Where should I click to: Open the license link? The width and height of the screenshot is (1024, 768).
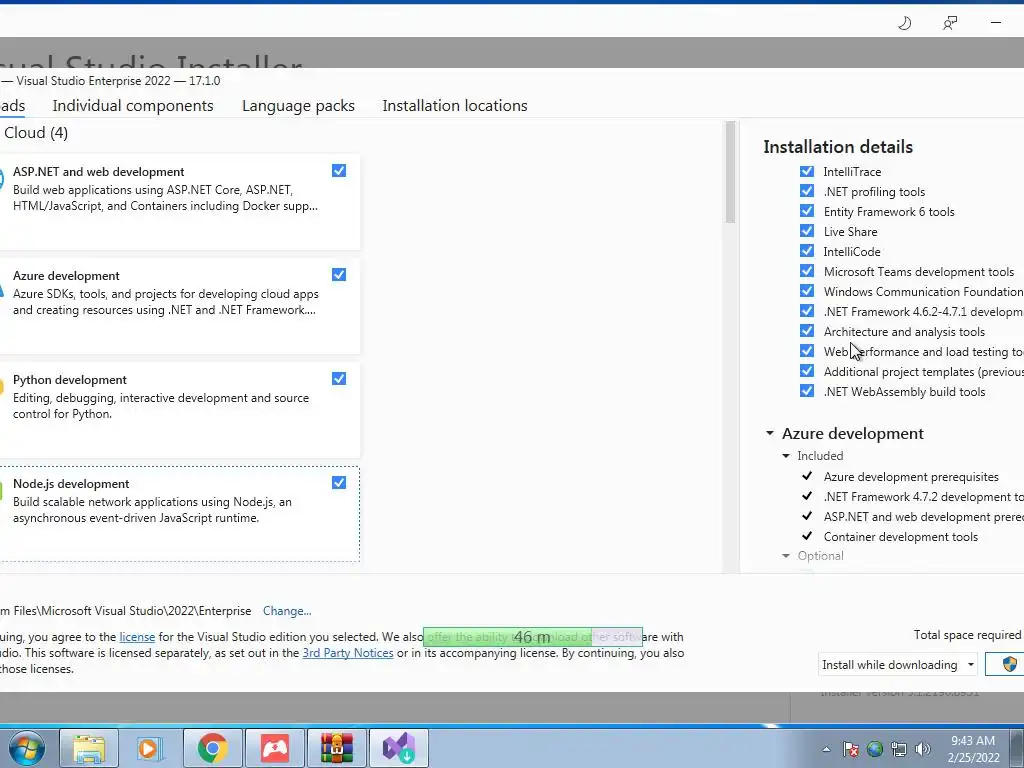[137, 637]
